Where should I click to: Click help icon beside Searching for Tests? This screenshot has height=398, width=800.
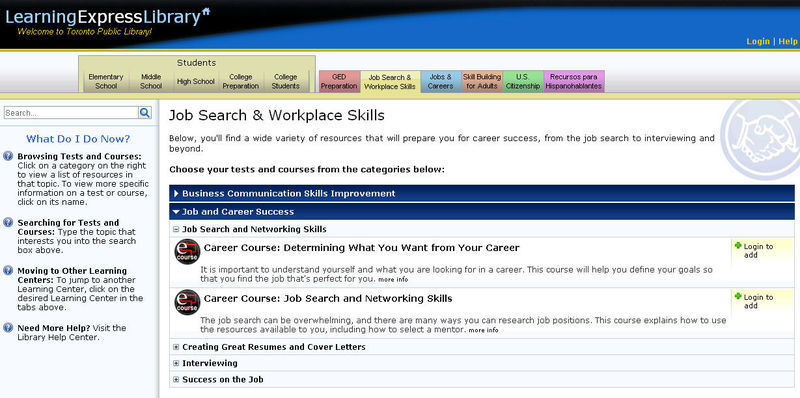tap(8, 222)
